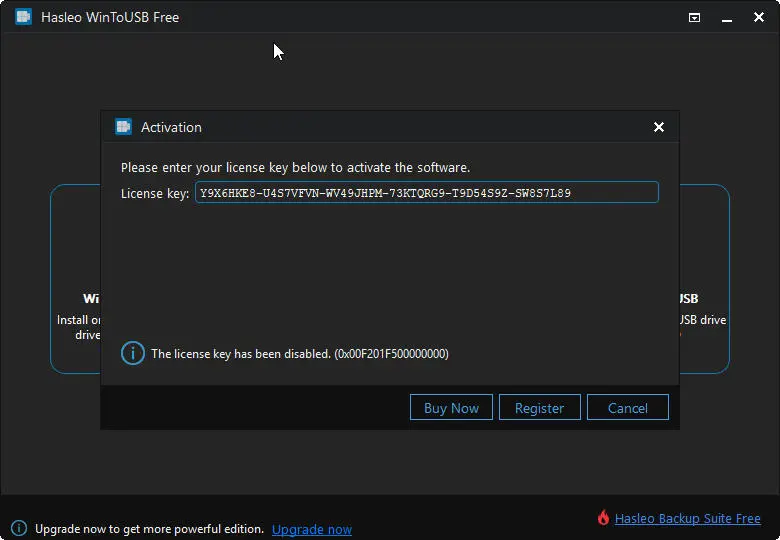Image resolution: width=780 pixels, height=540 pixels.
Task: Close the Hasleo WinToUSB main window
Action: click(x=759, y=17)
